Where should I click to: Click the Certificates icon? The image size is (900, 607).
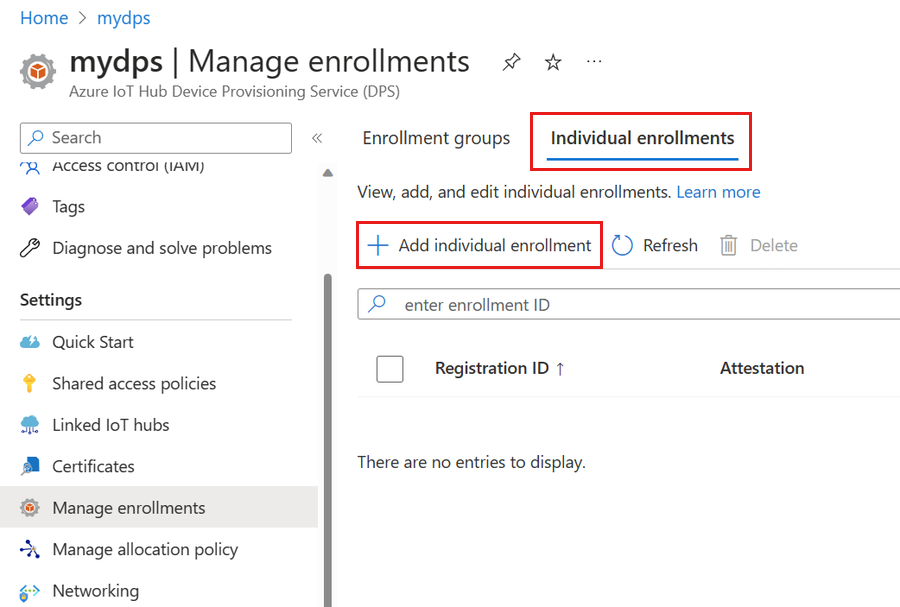coord(30,466)
